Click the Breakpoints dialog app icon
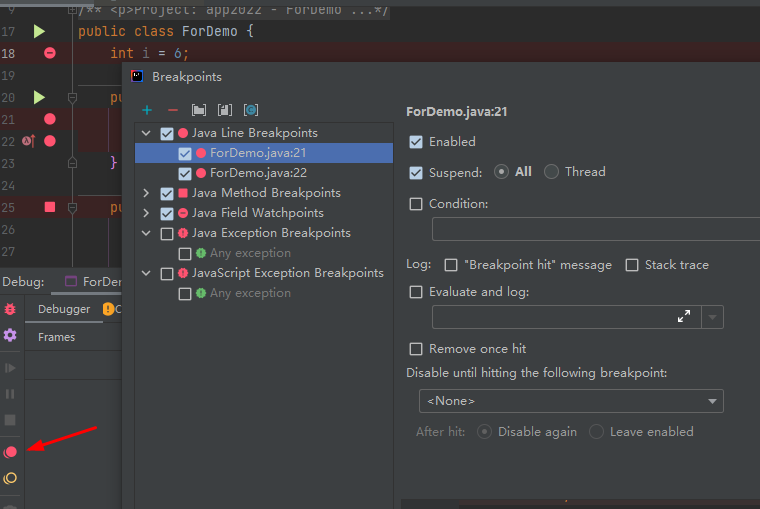Image resolution: width=760 pixels, height=509 pixels. [137, 76]
